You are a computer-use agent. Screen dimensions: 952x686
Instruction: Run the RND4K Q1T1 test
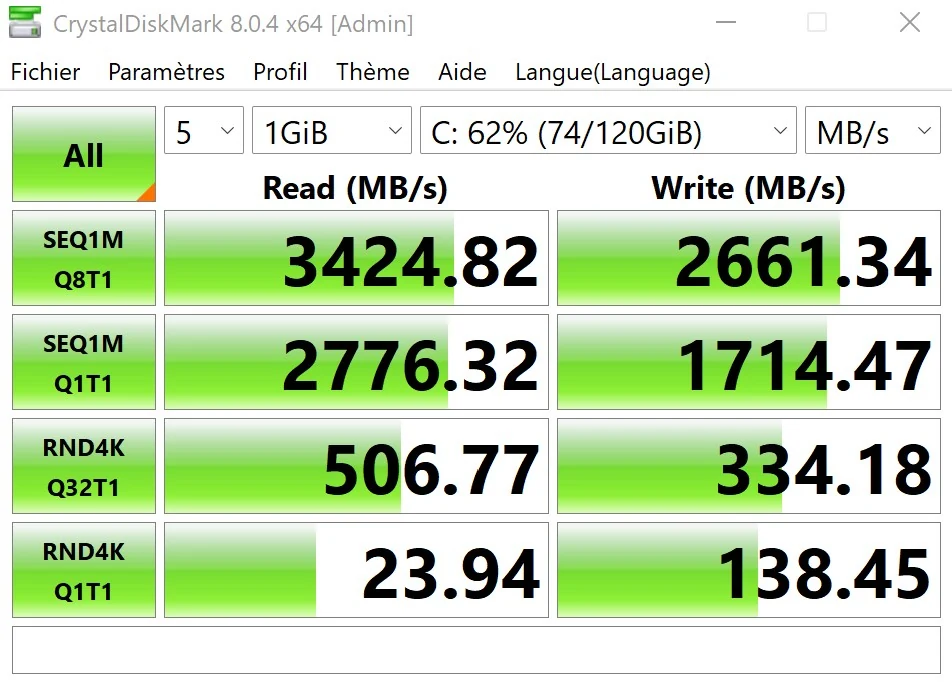(x=84, y=570)
